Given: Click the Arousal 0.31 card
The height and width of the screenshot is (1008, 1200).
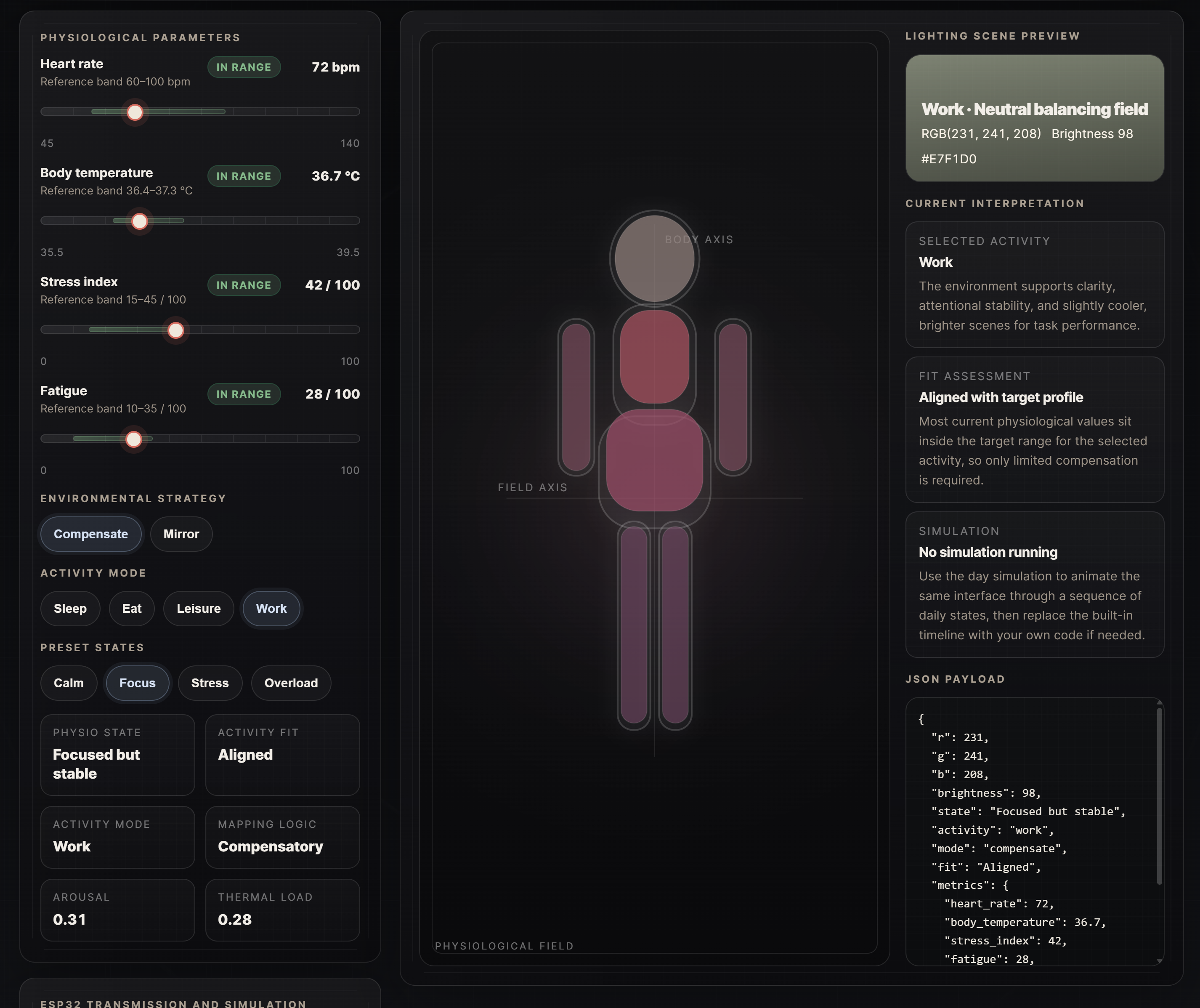Looking at the screenshot, I should coord(118,910).
